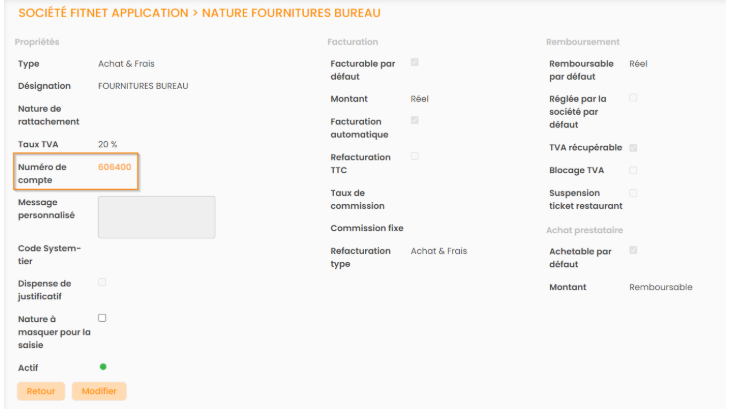Enable the Blocage TVA checkbox

pyautogui.click(x=633, y=170)
